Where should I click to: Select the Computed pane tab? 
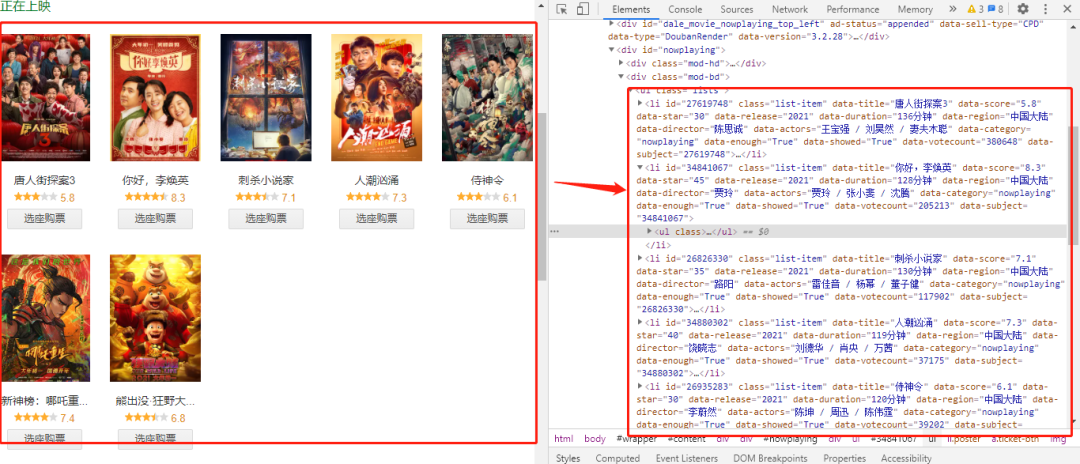[618, 458]
